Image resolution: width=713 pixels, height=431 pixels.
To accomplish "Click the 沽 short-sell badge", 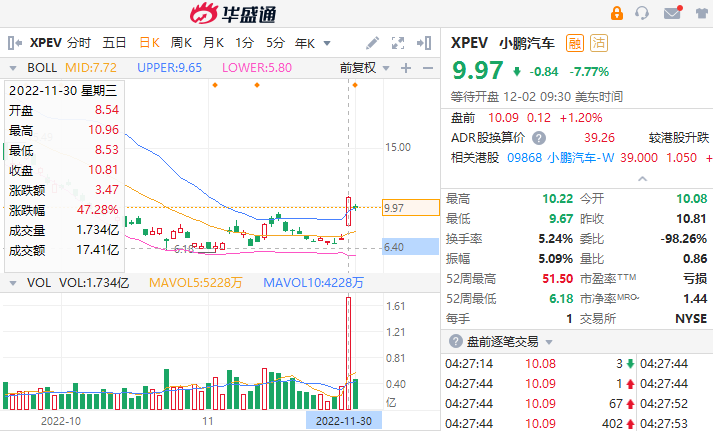I will 598,43.
